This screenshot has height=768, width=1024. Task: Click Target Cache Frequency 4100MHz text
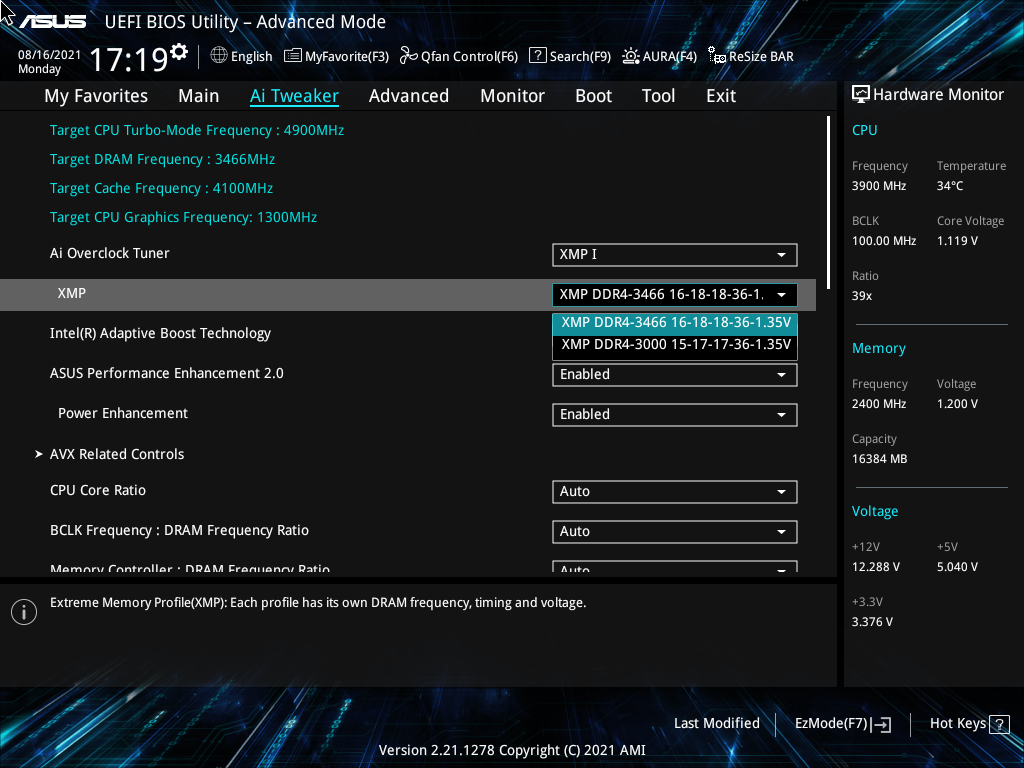click(x=161, y=188)
